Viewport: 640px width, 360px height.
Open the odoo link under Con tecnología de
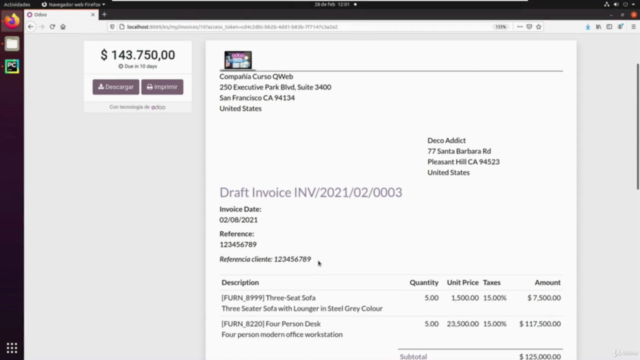tap(158, 107)
